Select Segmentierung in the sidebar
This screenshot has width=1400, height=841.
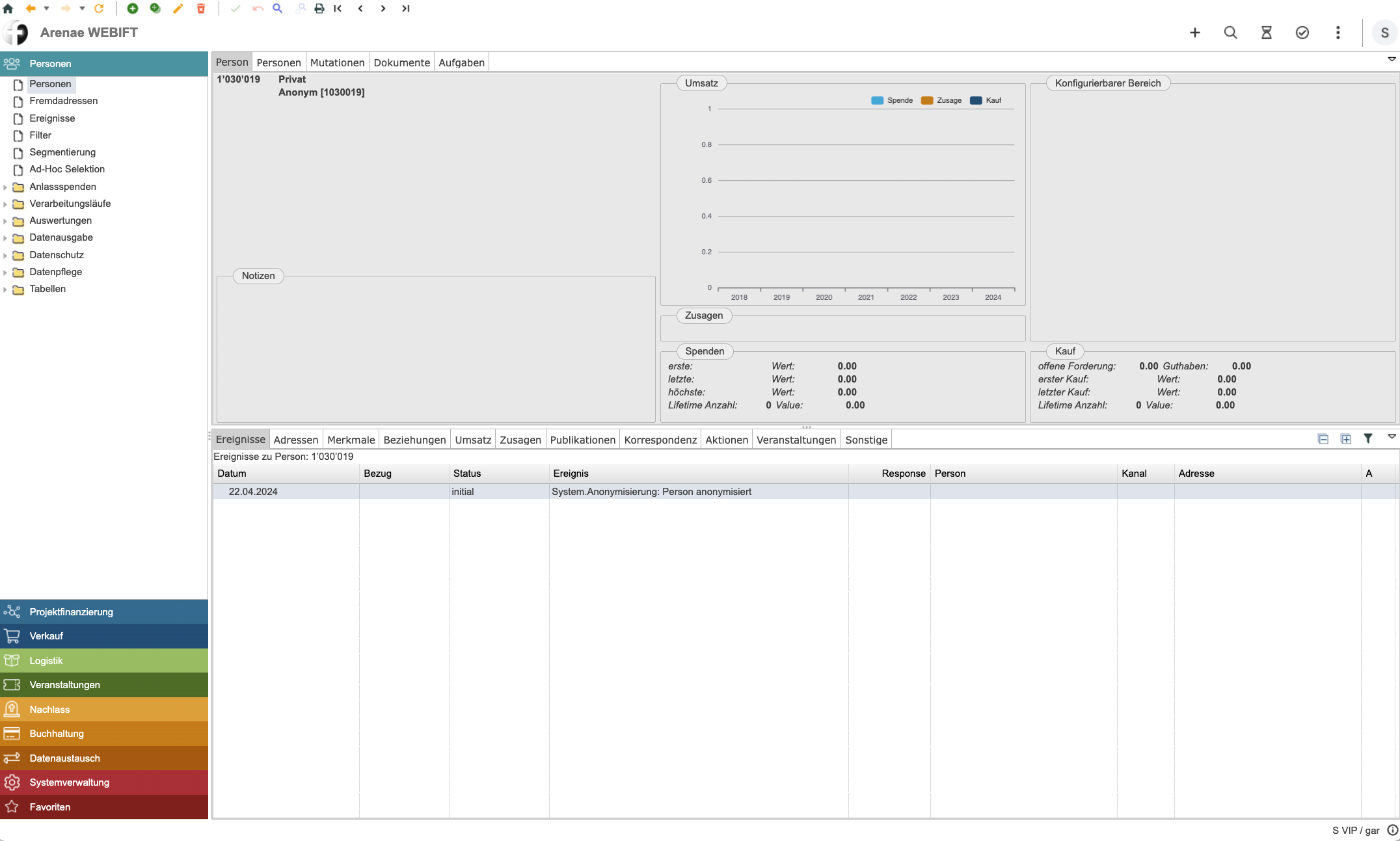coord(62,152)
